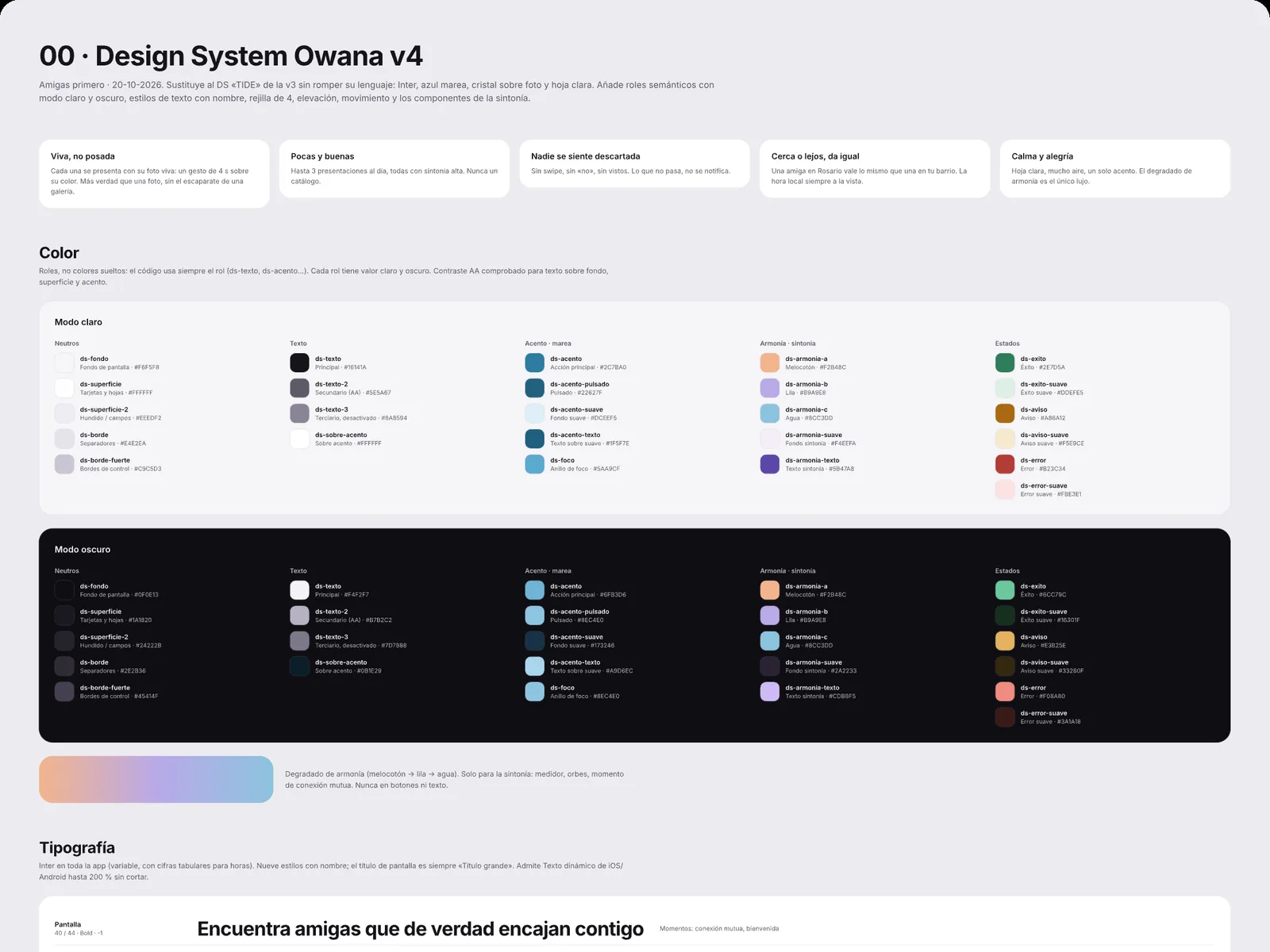The width and height of the screenshot is (1270, 952).
Task: Click 'ds-sobre-acento' label in Modo oscuro
Action: 341,662
